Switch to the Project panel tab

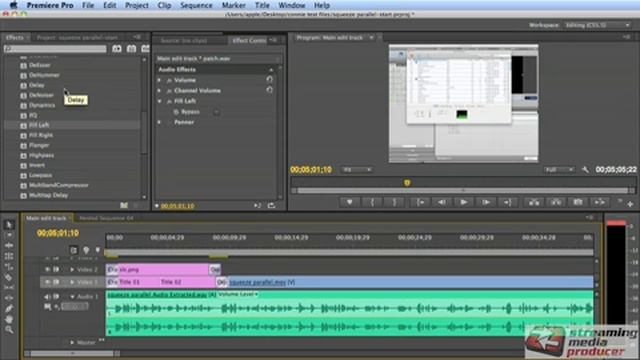point(77,38)
